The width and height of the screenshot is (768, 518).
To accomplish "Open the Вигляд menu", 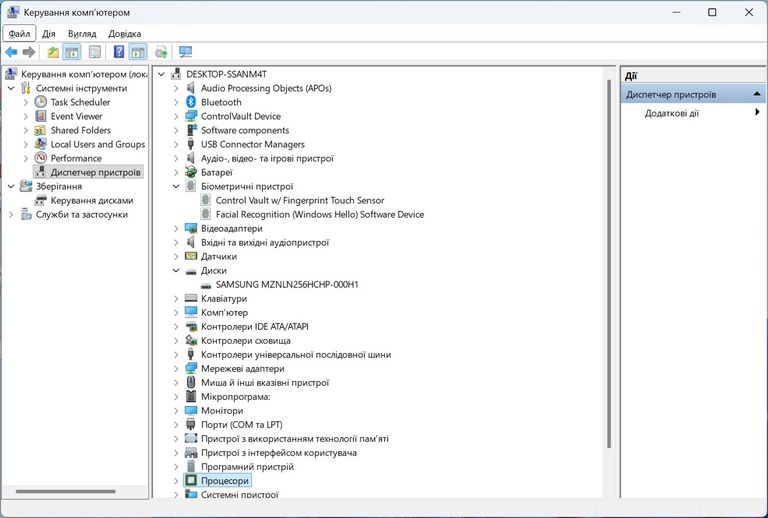I will (82, 33).
